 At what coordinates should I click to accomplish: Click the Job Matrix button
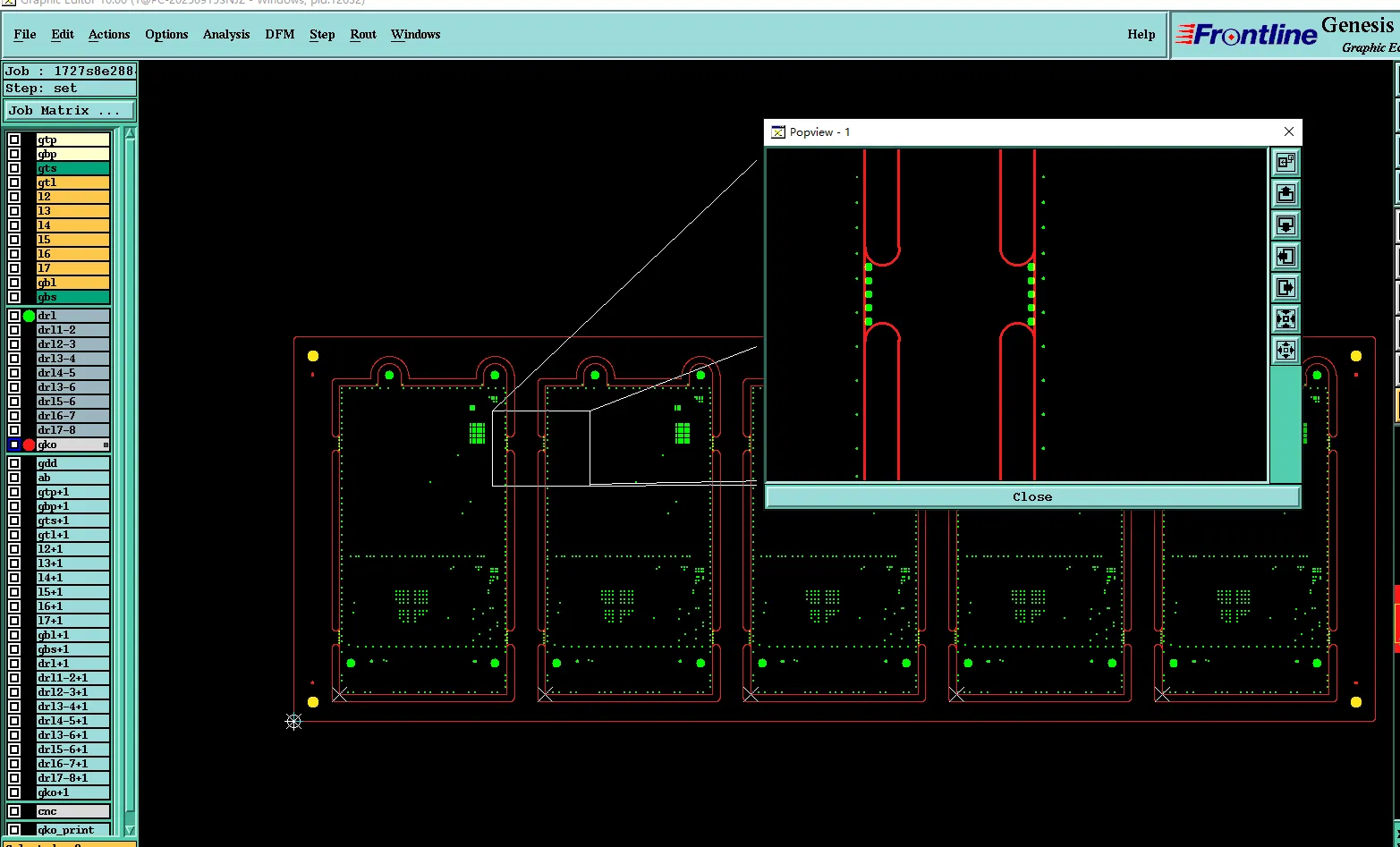click(x=70, y=110)
